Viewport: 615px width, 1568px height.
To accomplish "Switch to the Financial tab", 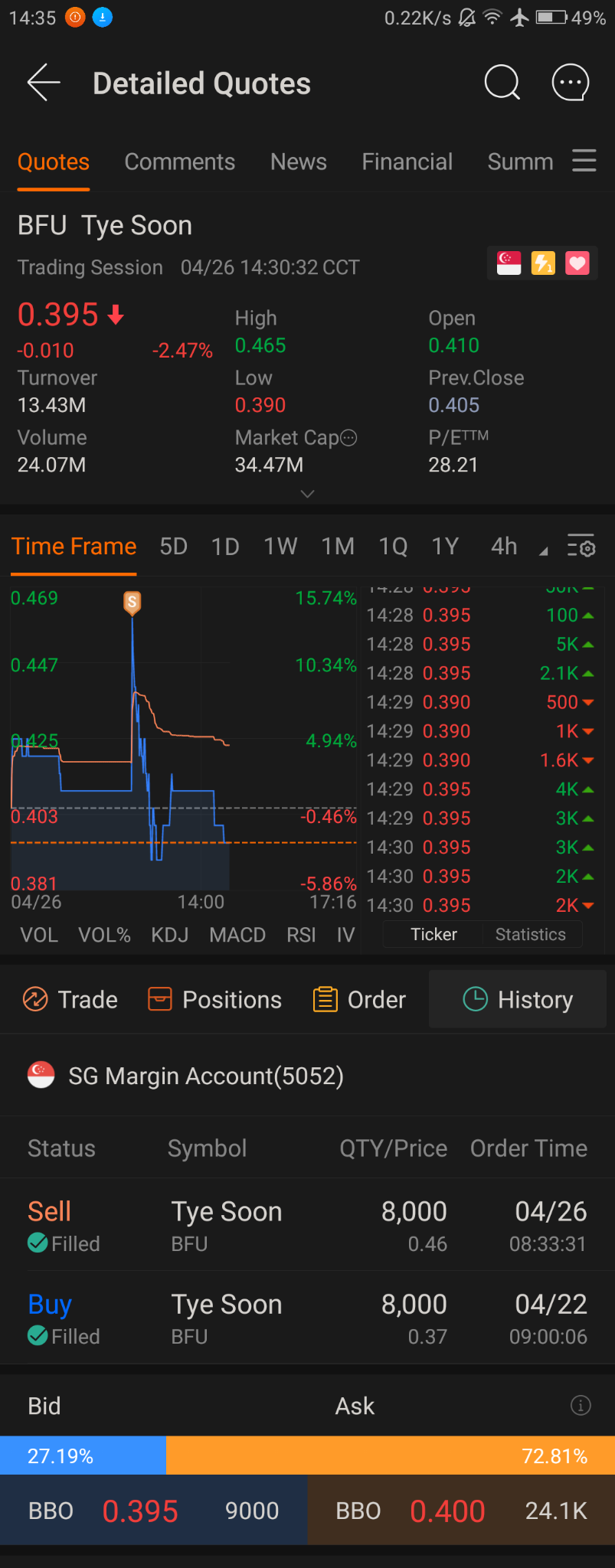I will click(x=407, y=162).
